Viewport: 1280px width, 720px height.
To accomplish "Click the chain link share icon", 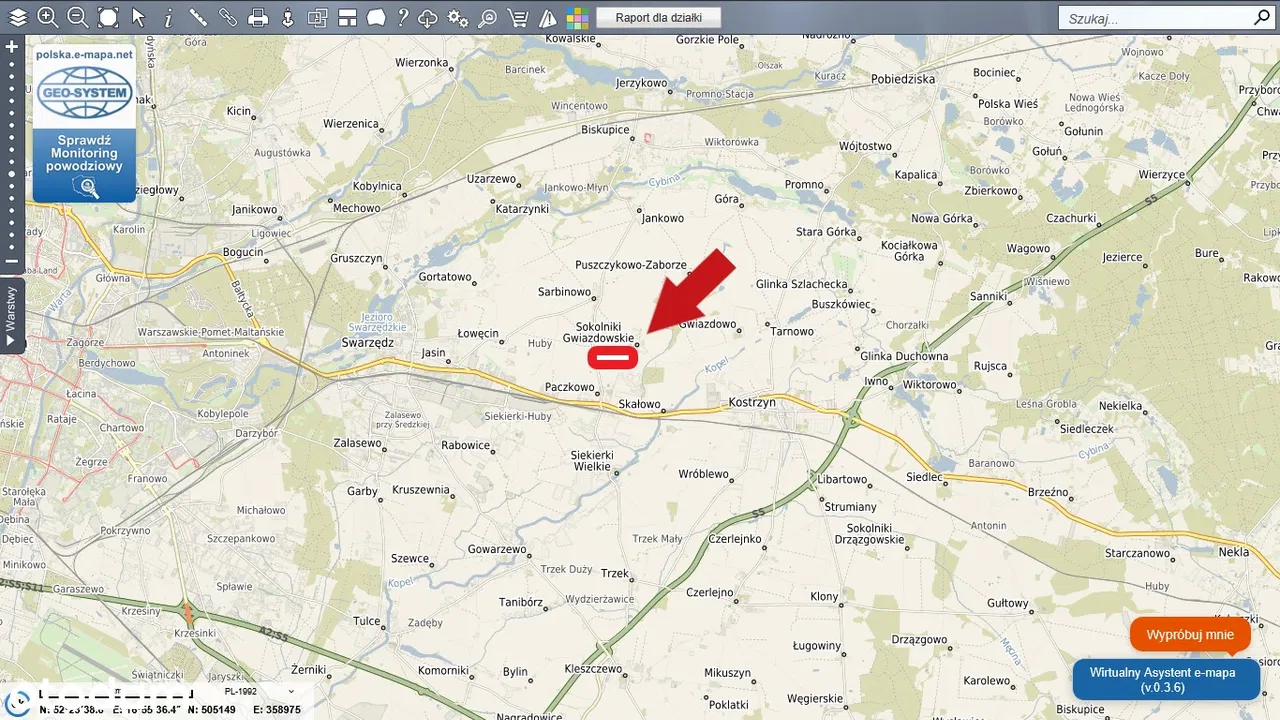I will coord(228,17).
